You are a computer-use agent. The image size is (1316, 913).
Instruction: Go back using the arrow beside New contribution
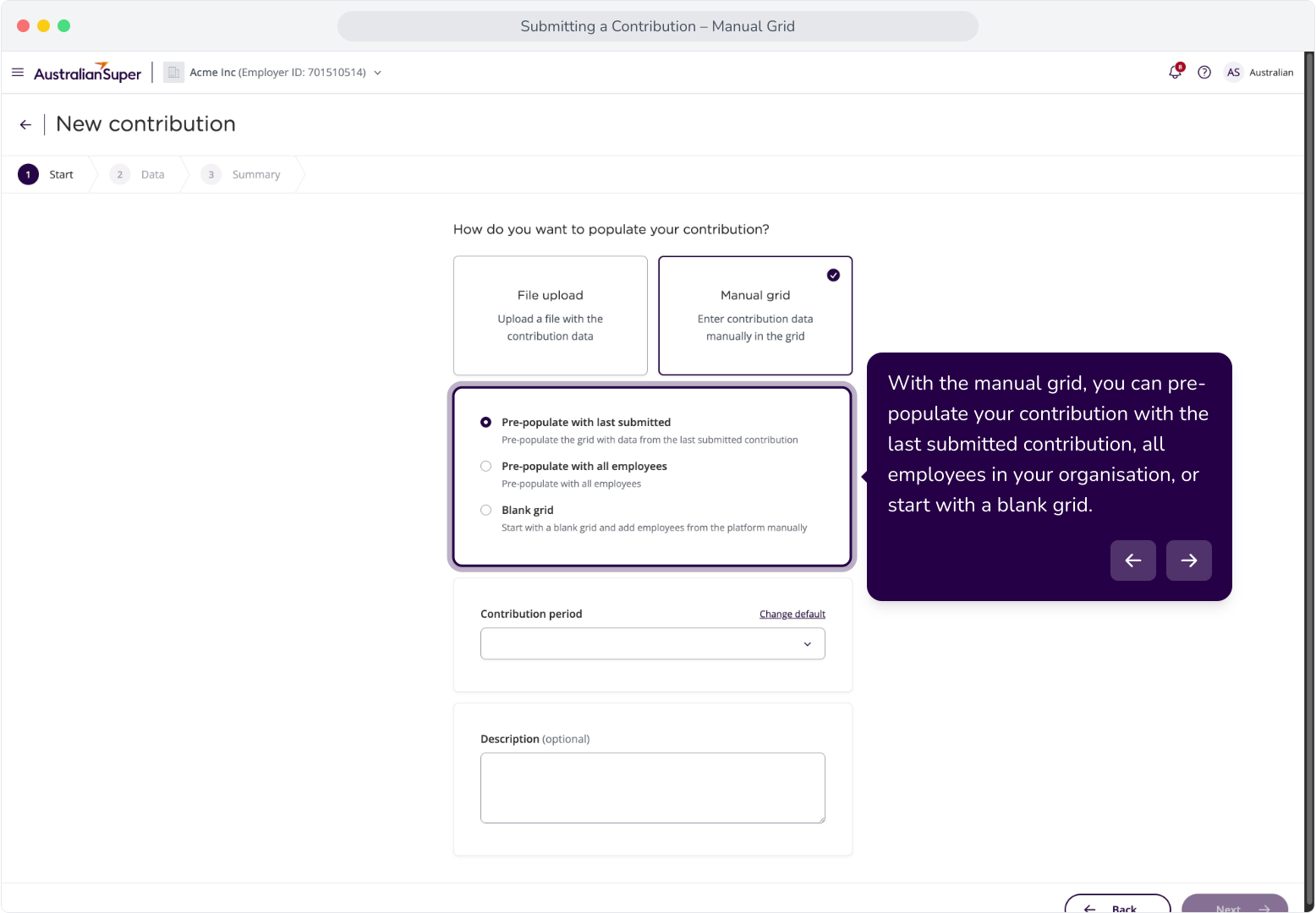click(25, 125)
